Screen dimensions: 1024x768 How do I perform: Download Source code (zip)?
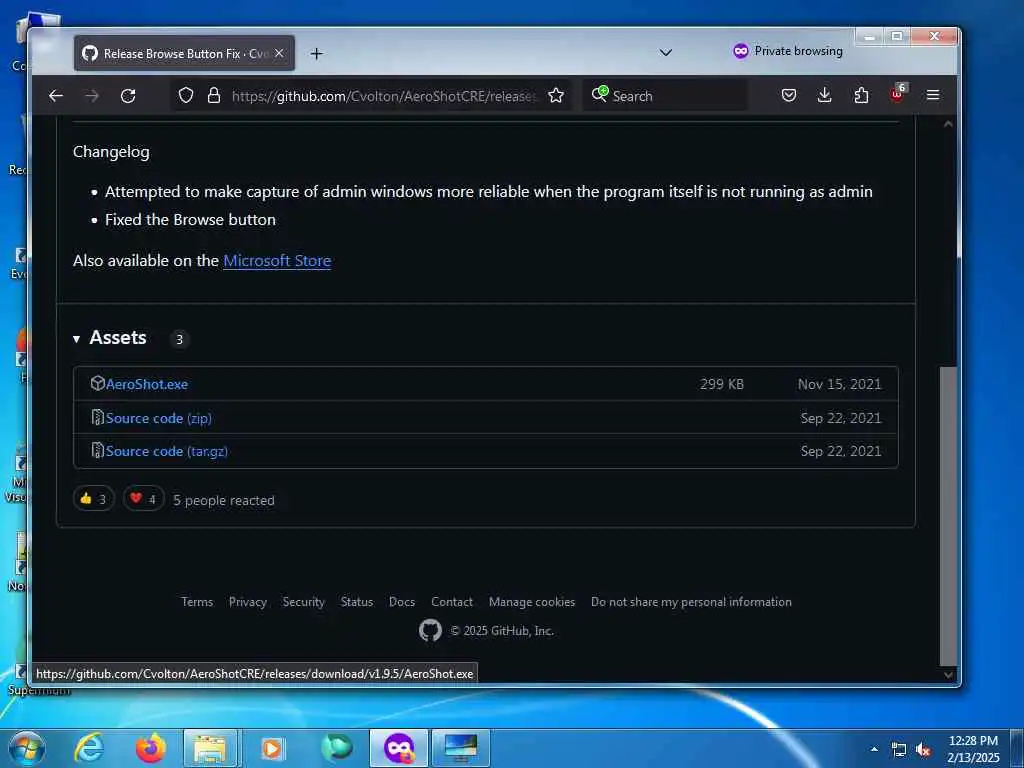[x=159, y=418]
